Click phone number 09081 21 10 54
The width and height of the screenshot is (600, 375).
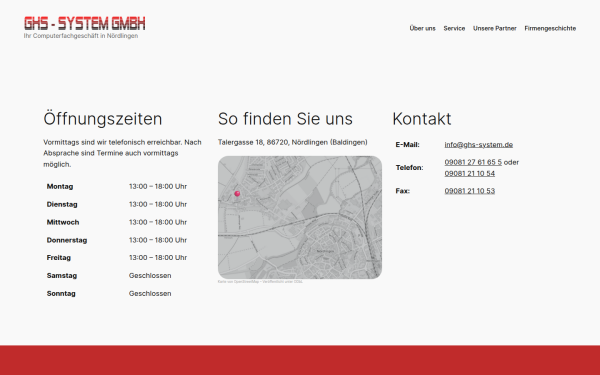tap(470, 173)
